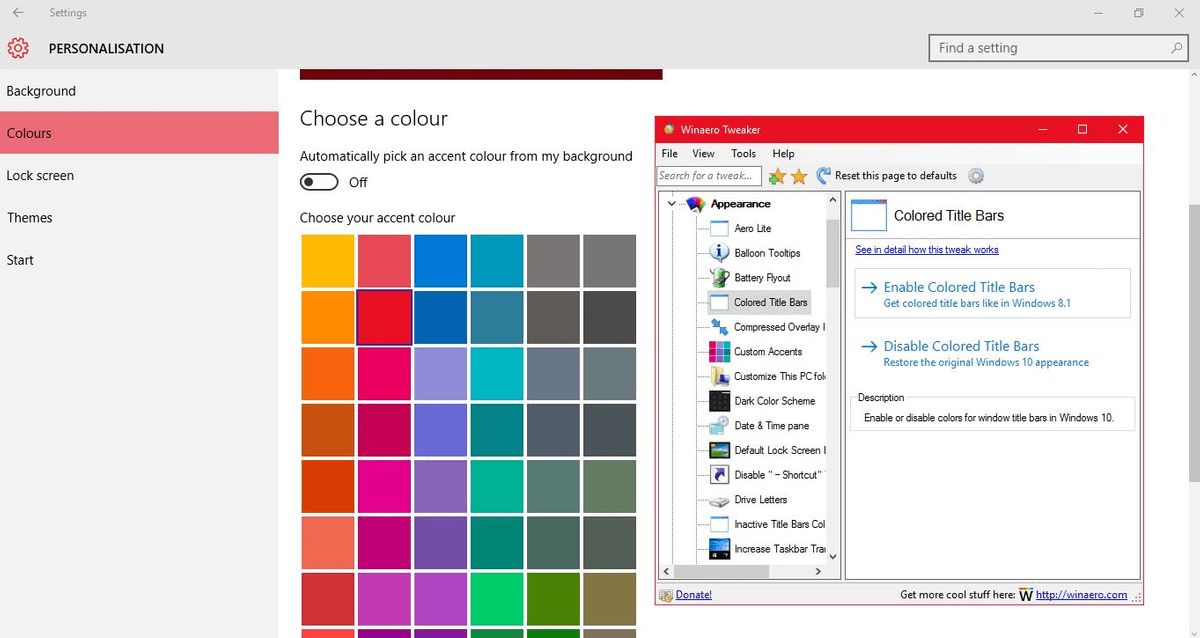The height and width of the screenshot is (638, 1200).
Task: Click the Aero Lite icon in the tree
Action: tap(719, 228)
